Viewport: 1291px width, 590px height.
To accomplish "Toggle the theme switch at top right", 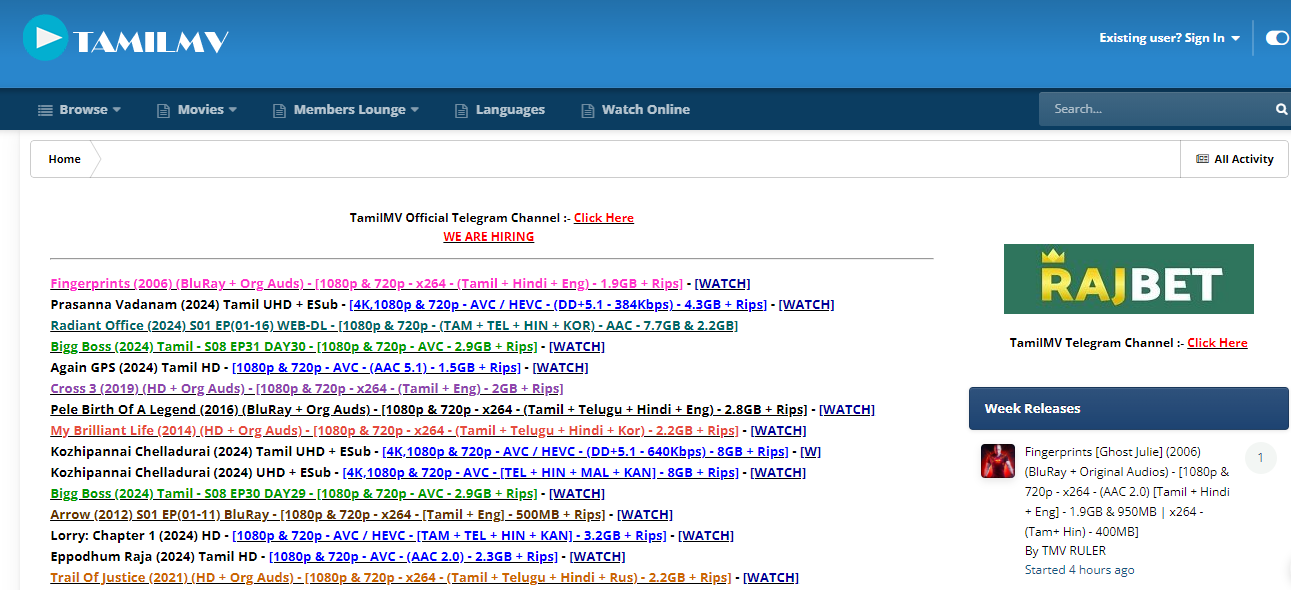I will point(1277,38).
